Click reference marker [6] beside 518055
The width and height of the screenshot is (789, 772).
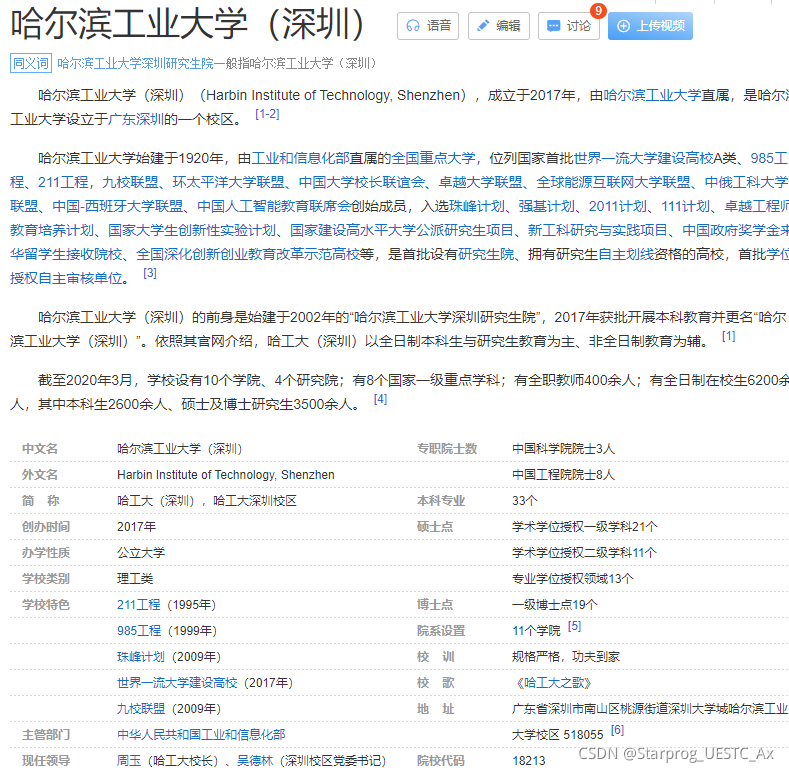(x=617, y=730)
